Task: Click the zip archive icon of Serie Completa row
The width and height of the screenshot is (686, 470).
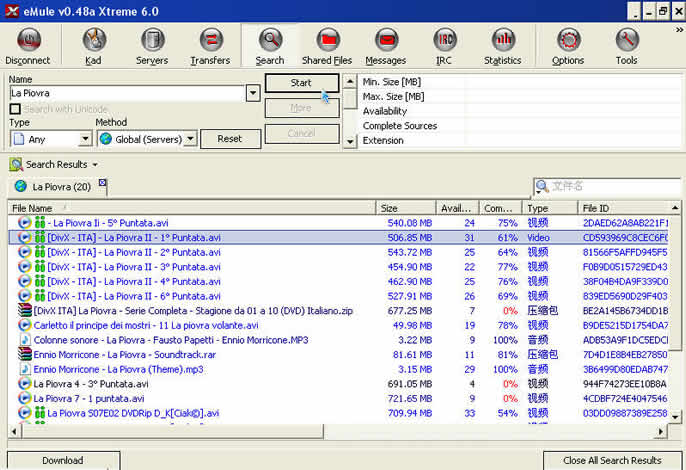Action: [25, 311]
